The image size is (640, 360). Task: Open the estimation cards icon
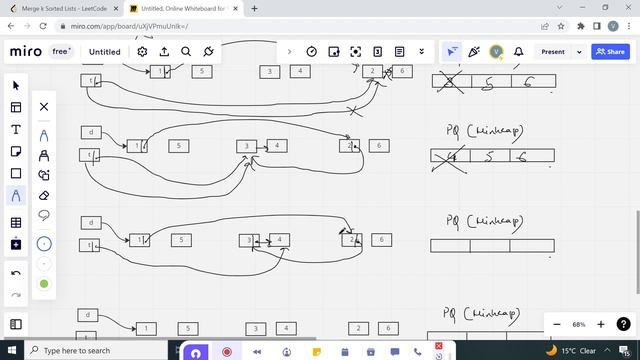point(378,52)
